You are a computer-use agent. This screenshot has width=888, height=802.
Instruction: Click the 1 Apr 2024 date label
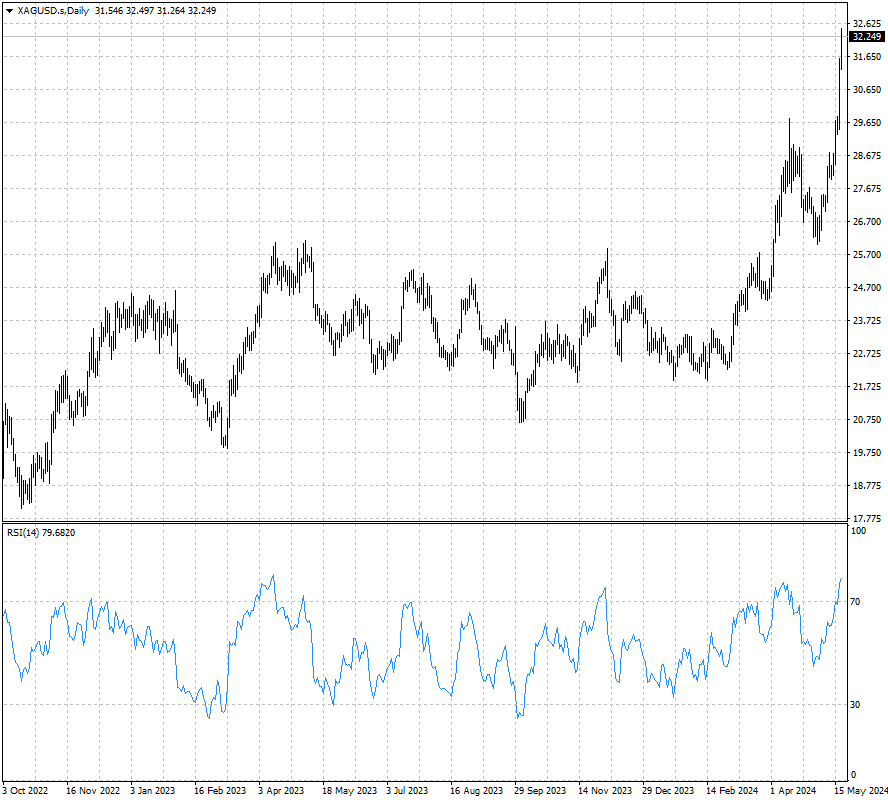pos(793,790)
